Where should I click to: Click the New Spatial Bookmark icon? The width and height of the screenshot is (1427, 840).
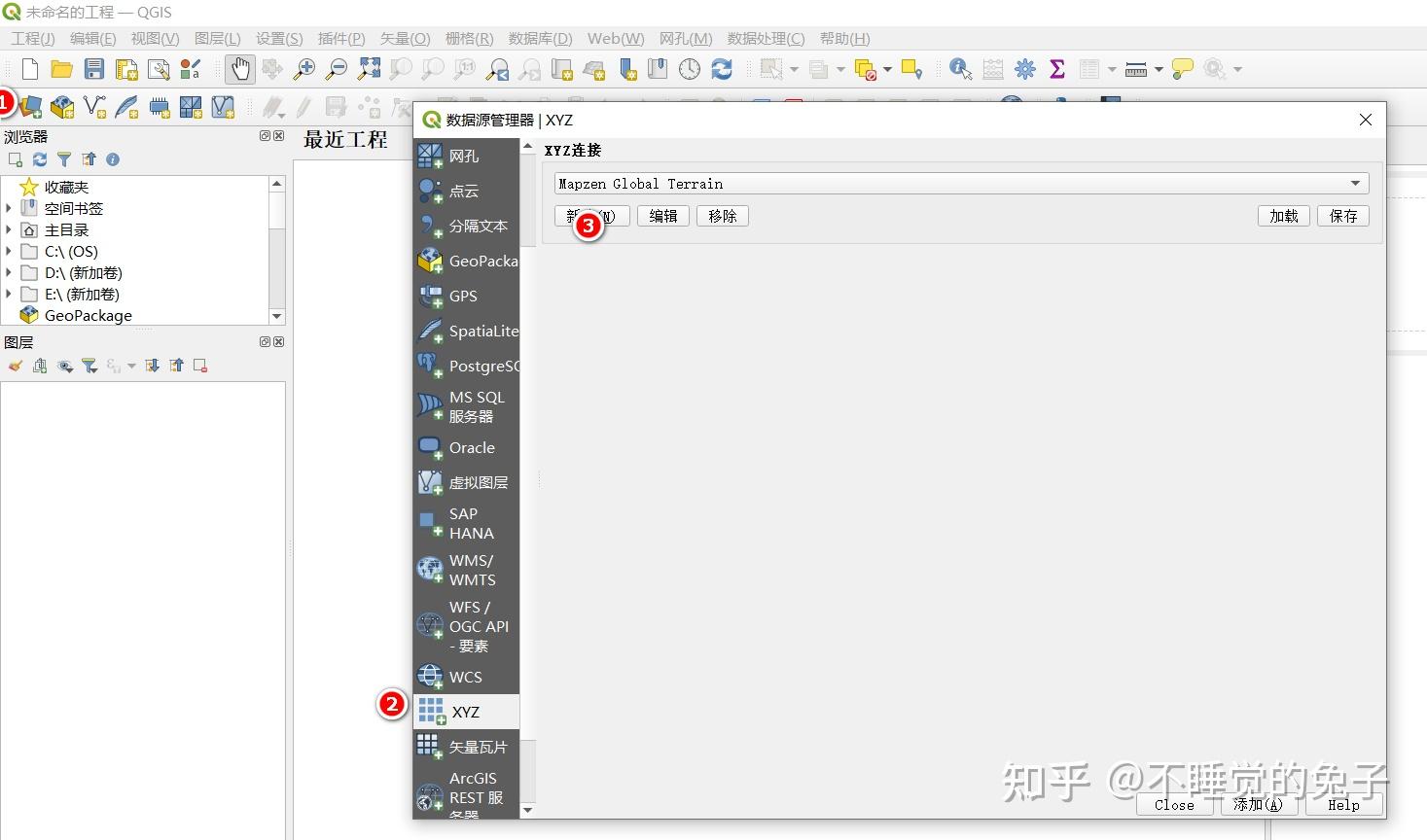coord(626,69)
